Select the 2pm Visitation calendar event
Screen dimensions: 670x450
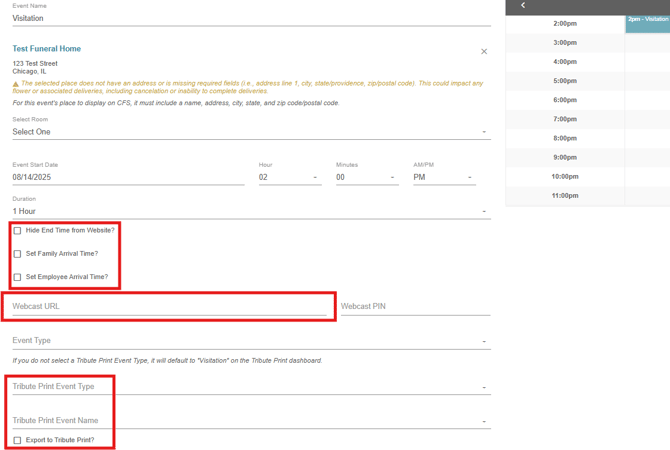[647, 23]
